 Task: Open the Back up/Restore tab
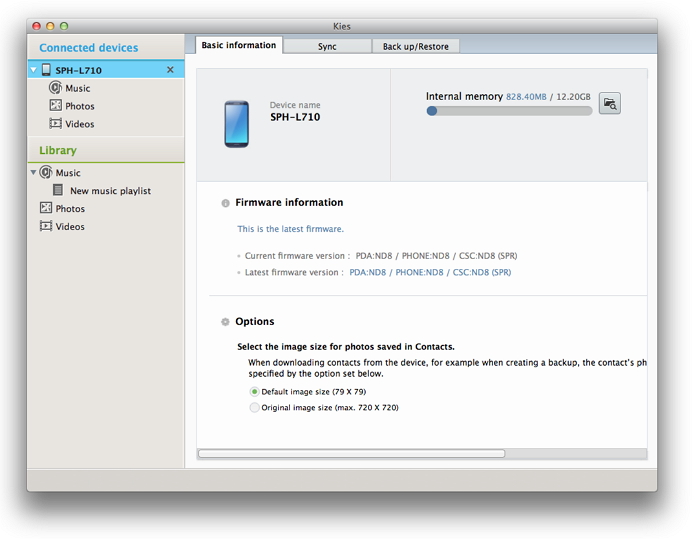pos(416,46)
